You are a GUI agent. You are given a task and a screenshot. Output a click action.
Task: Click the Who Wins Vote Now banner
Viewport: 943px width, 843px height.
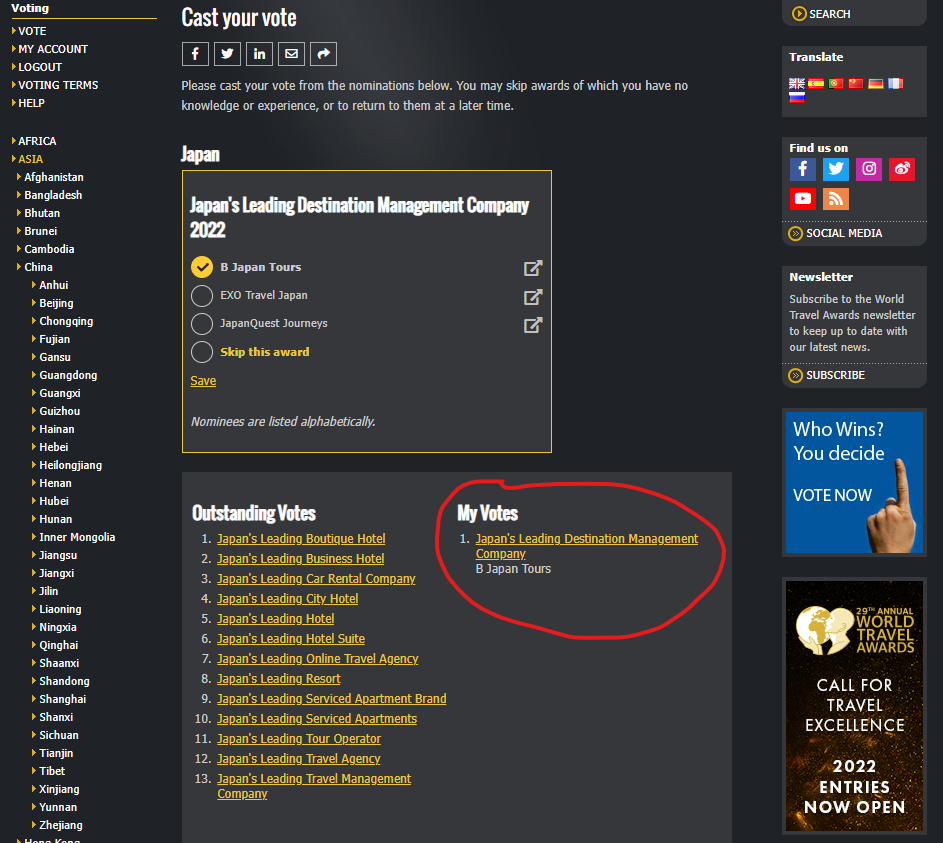[x=854, y=482]
